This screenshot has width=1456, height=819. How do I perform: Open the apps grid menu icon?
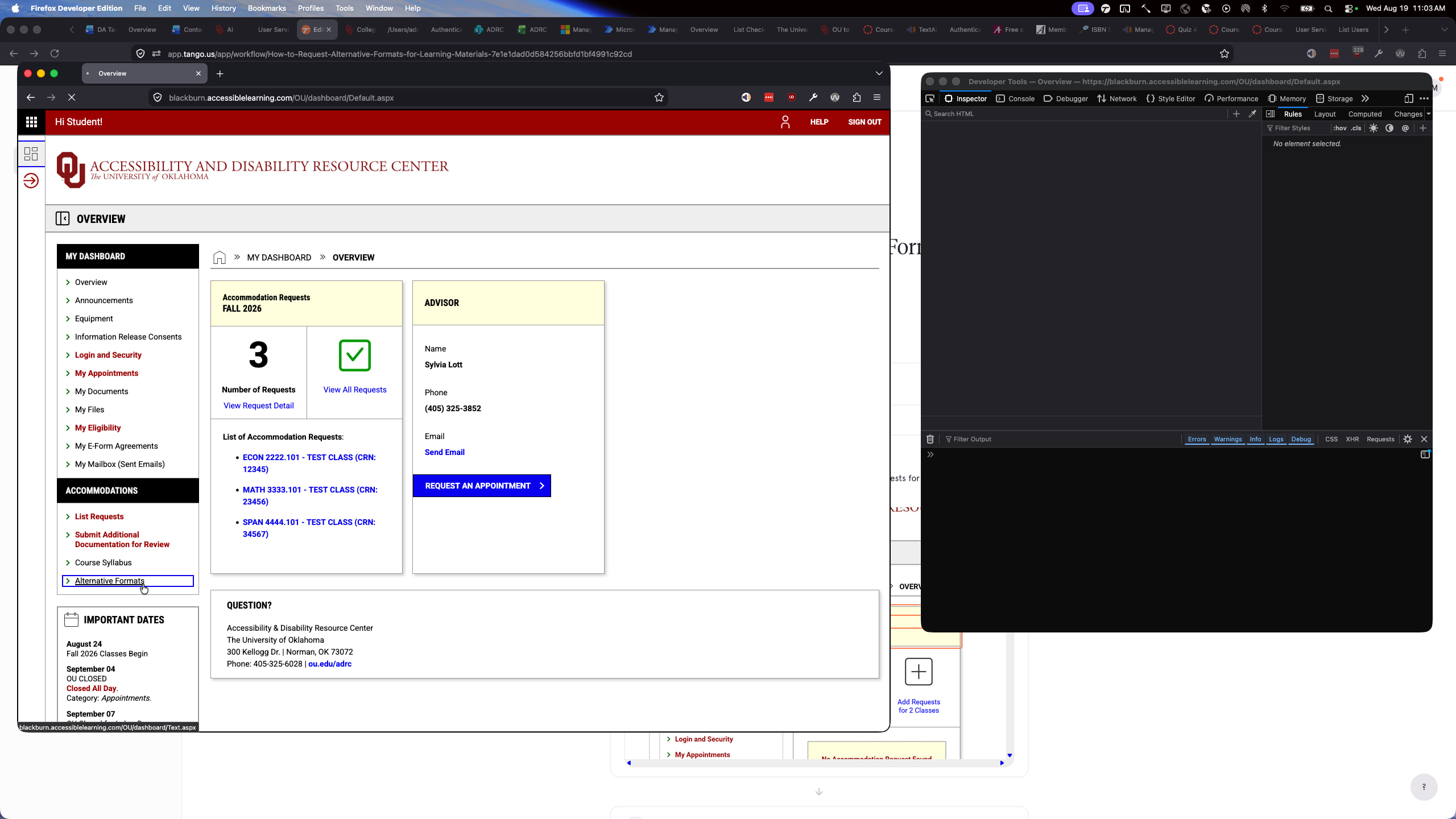click(31, 122)
